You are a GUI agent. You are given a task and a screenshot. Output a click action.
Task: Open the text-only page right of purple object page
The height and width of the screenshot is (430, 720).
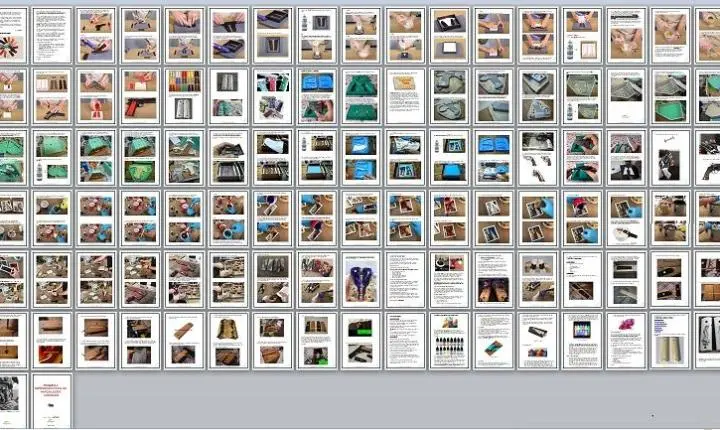tap(404, 280)
